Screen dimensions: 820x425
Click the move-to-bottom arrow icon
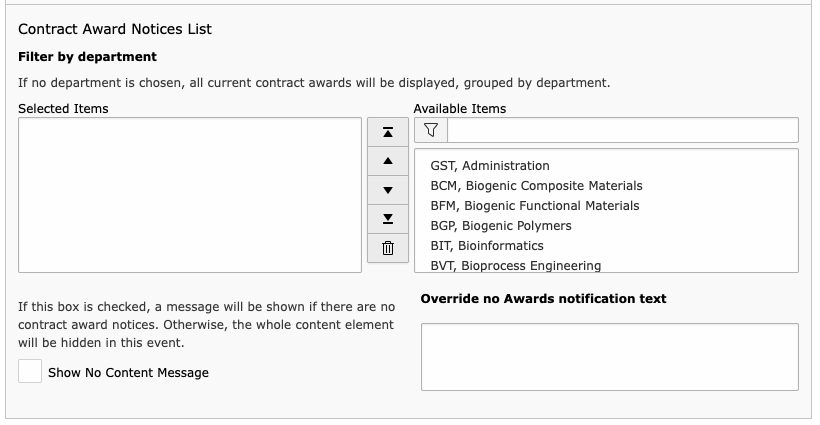388,219
